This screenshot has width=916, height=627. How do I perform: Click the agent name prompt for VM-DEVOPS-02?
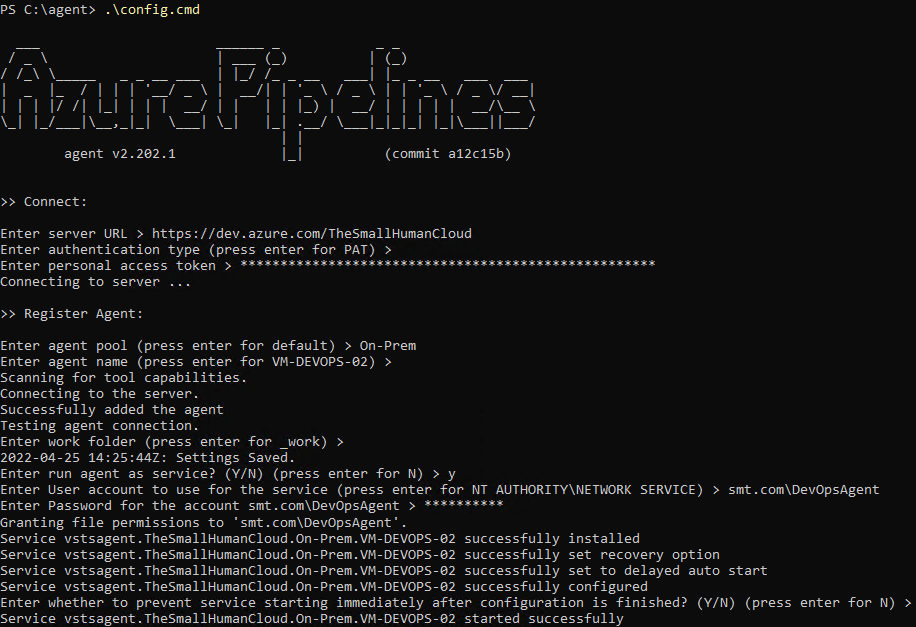click(x=196, y=361)
